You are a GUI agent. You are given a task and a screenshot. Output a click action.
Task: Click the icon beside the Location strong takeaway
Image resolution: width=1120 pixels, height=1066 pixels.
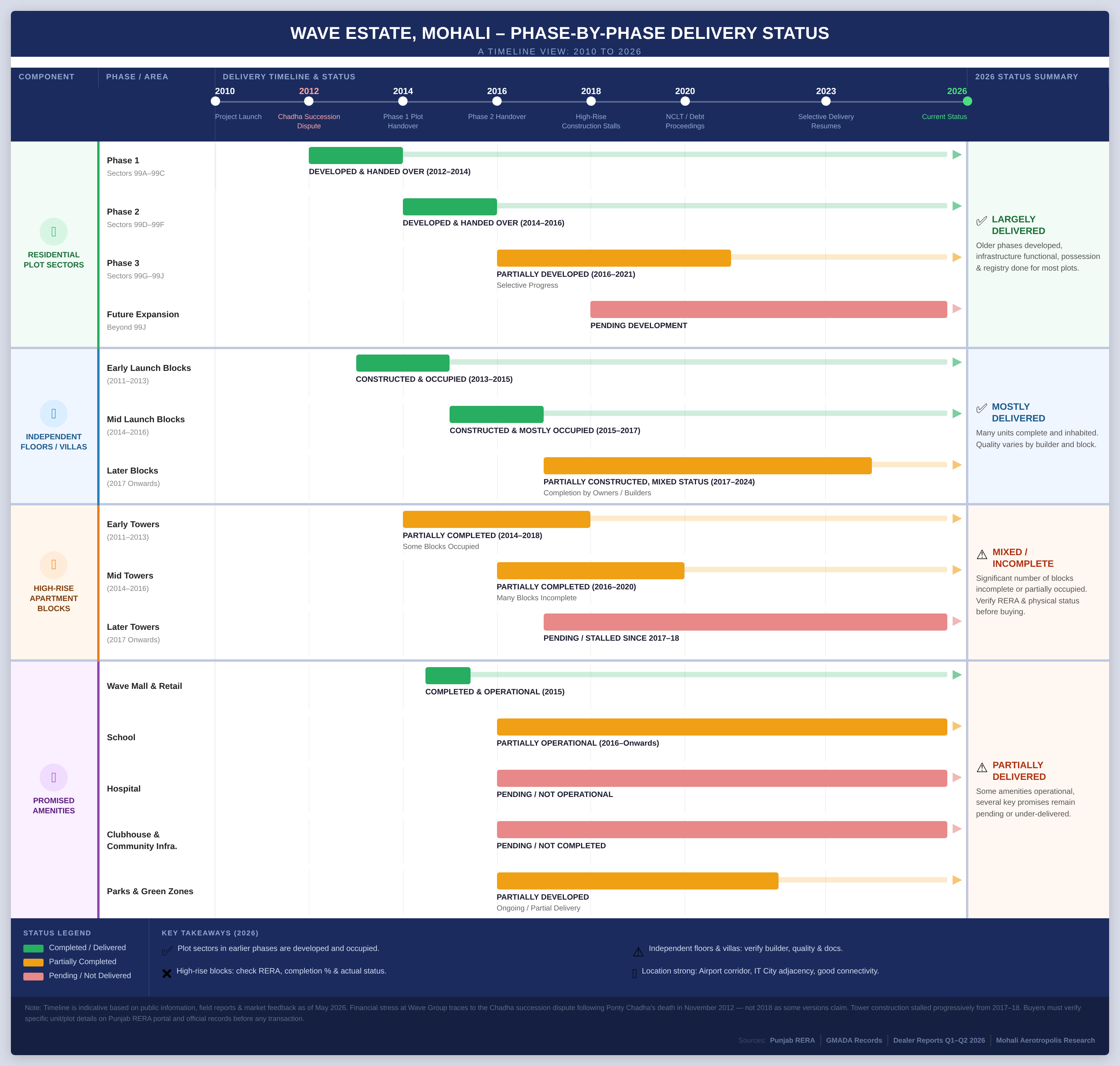click(x=635, y=973)
